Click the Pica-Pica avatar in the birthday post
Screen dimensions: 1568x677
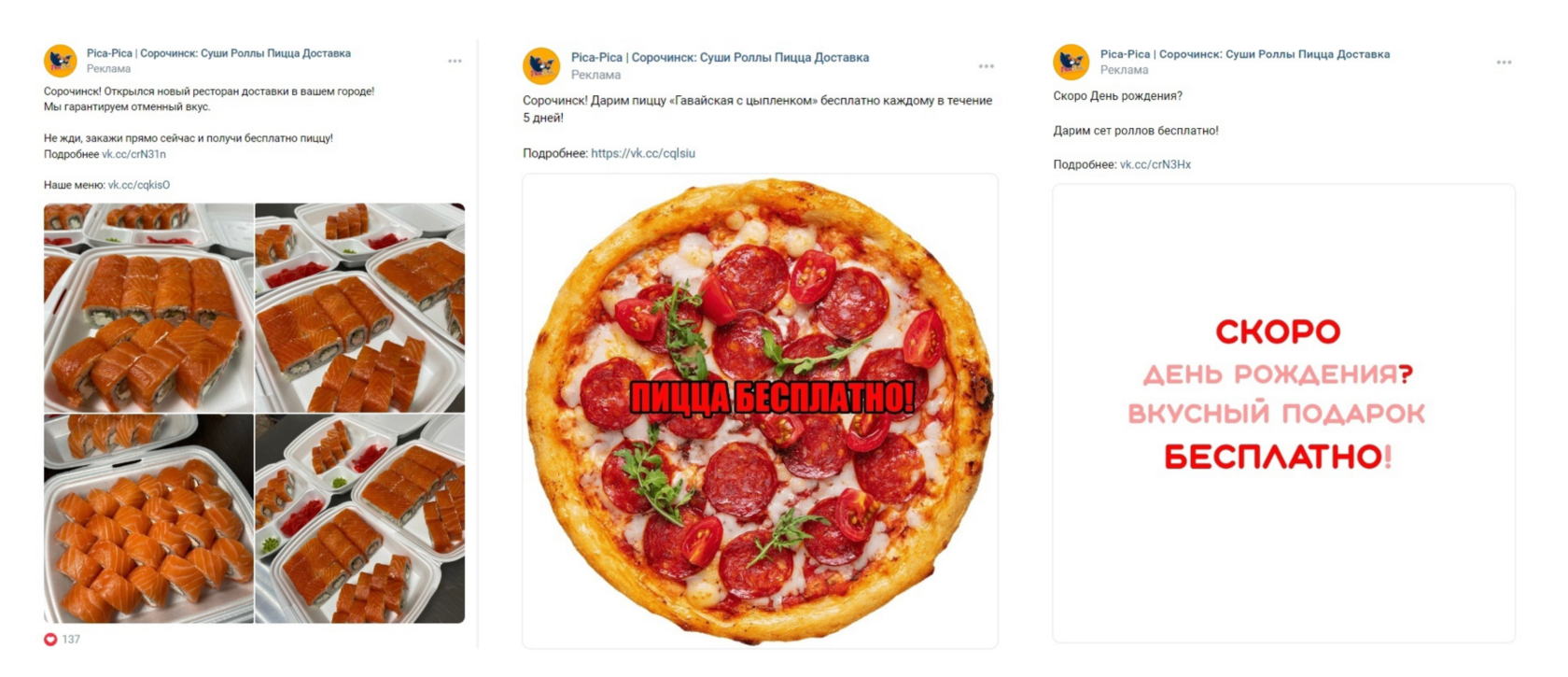point(1071,62)
